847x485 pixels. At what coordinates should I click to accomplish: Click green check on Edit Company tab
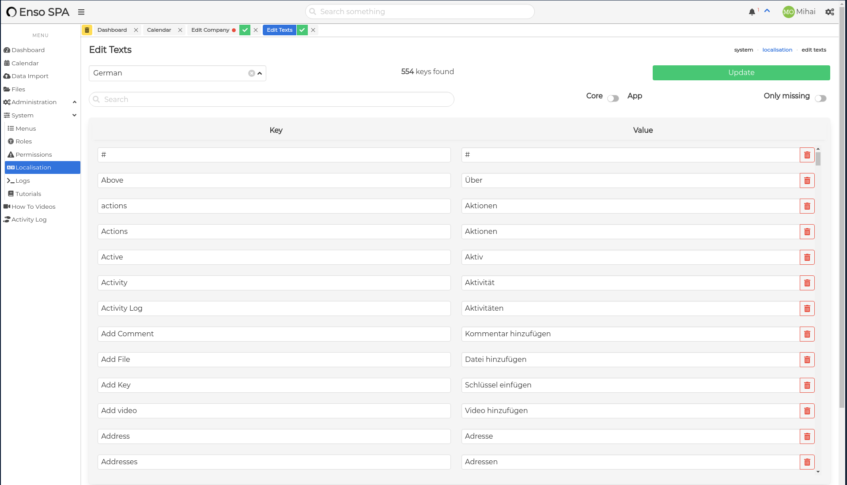coord(245,30)
